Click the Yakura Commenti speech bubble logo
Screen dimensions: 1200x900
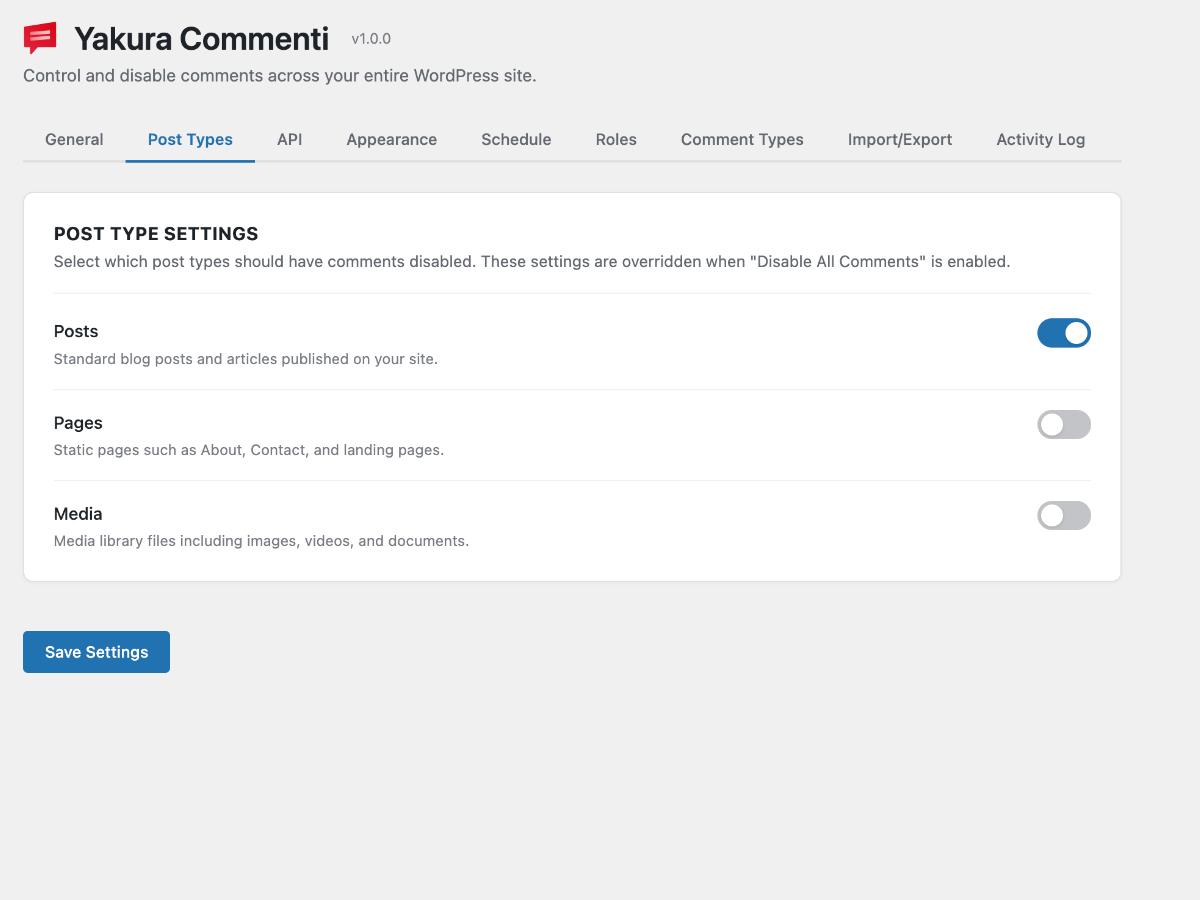click(x=38, y=36)
